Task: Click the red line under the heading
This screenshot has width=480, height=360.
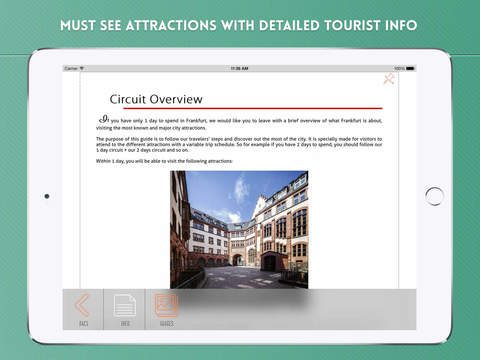Action: [253, 108]
